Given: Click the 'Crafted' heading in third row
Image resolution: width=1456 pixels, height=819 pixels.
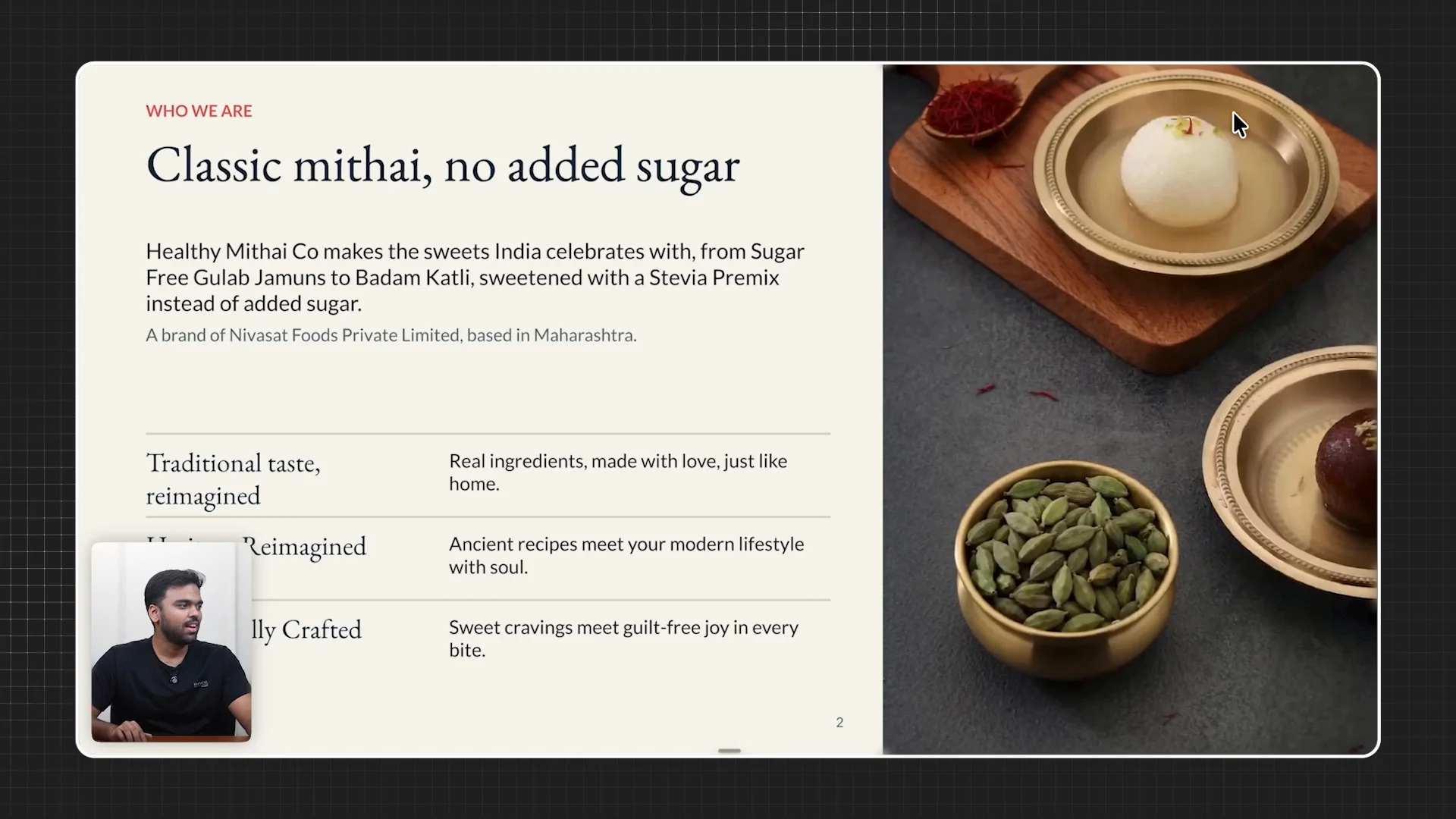Looking at the screenshot, I should (x=322, y=629).
